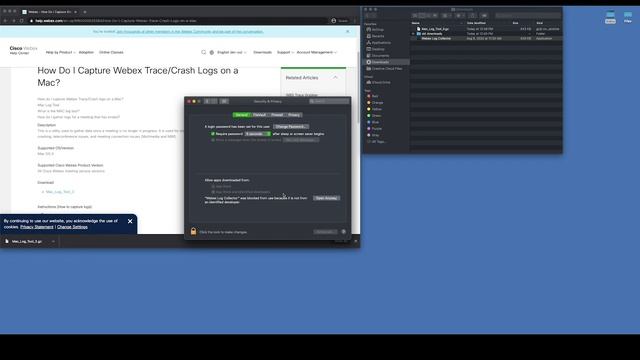Image resolution: width=640 pixels, height=360 pixels.
Task: Open the English language dropdown
Action: coord(231,52)
